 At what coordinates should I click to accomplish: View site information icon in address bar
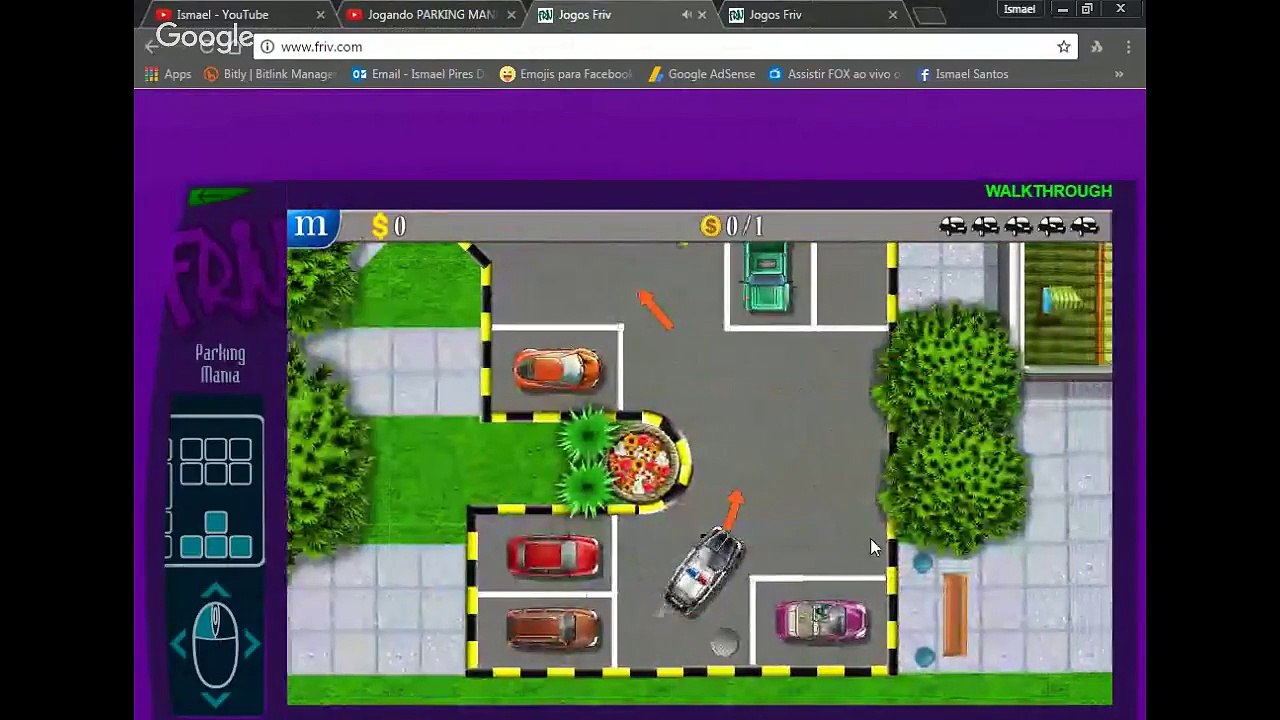267,47
